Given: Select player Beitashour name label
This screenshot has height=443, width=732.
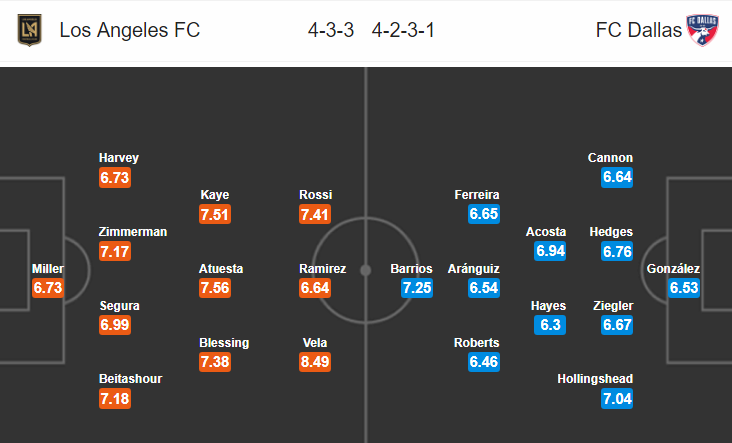Looking at the screenshot, I should pyautogui.click(x=130, y=379).
